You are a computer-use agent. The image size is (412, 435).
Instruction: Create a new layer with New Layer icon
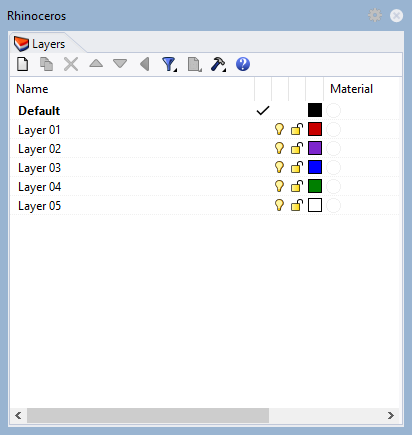23,64
